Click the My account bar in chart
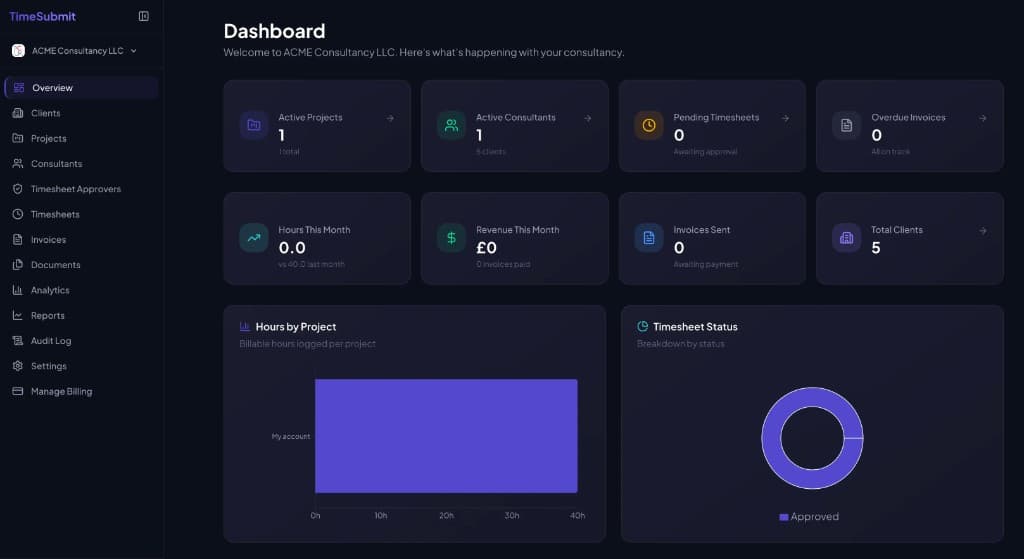Viewport: 1024px width, 559px height. click(446, 436)
